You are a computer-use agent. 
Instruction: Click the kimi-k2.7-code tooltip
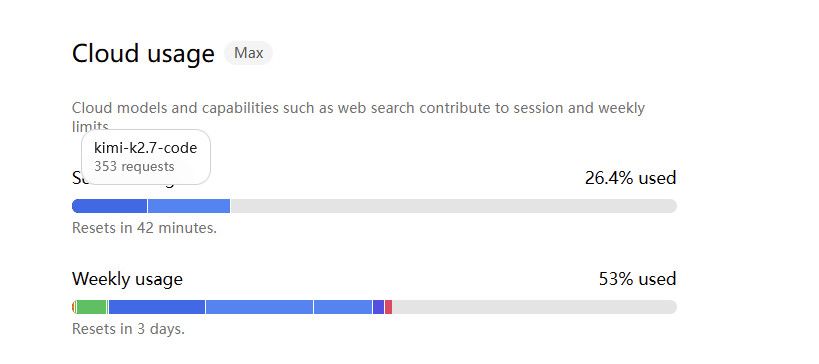[x=146, y=157]
